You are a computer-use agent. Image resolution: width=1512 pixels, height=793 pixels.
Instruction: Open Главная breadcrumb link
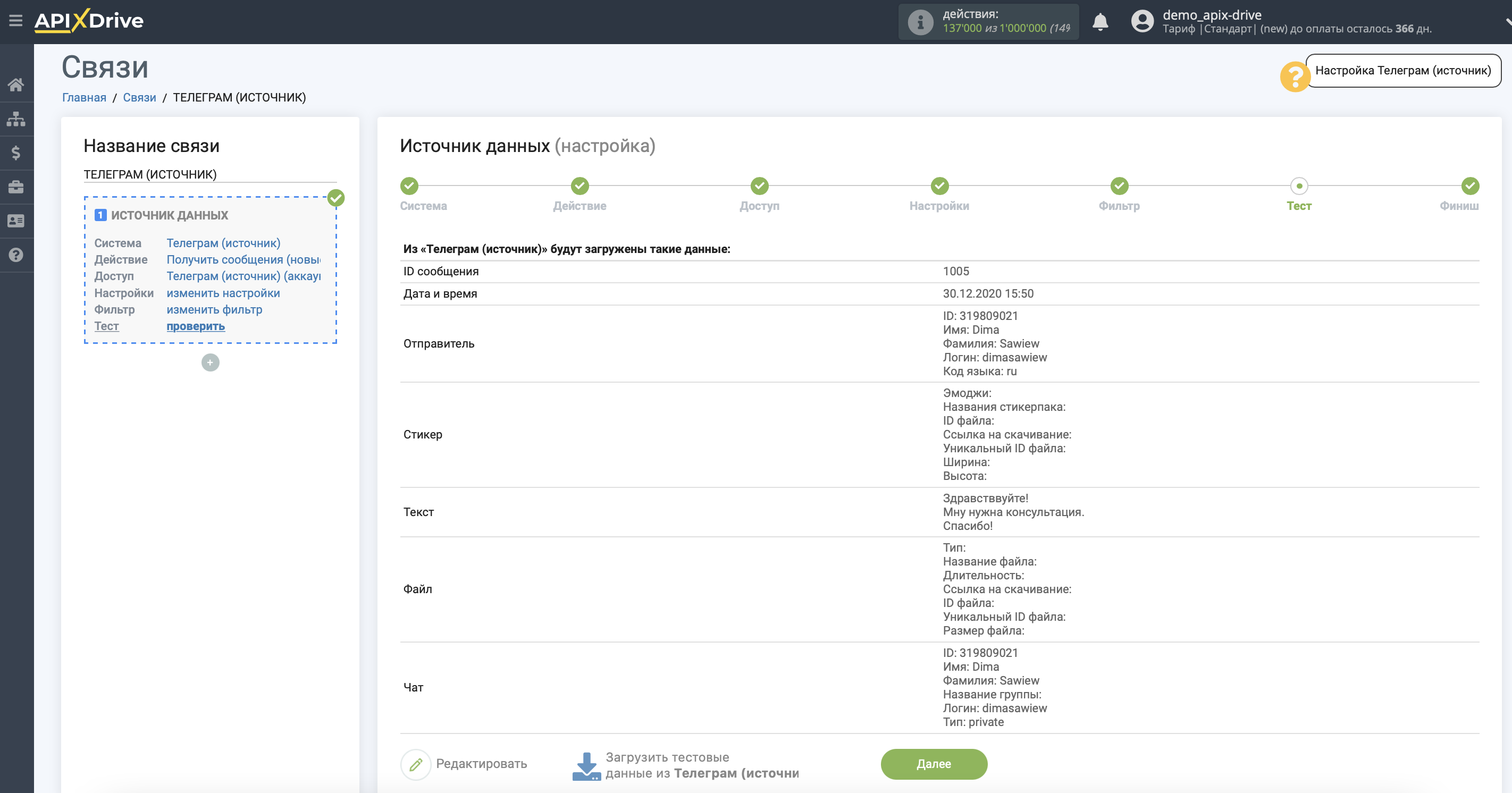tap(85, 97)
